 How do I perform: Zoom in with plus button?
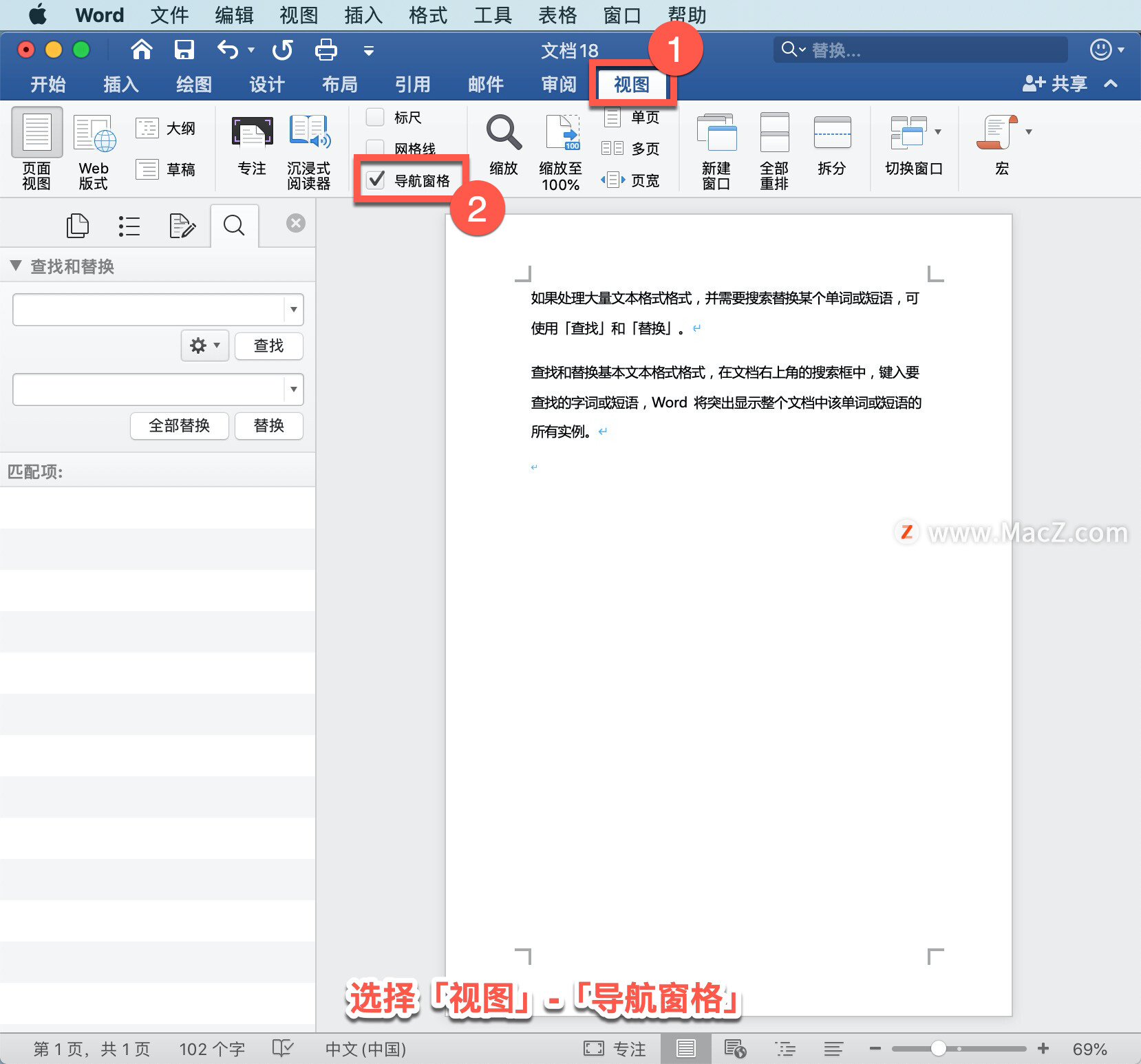point(1043,1048)
